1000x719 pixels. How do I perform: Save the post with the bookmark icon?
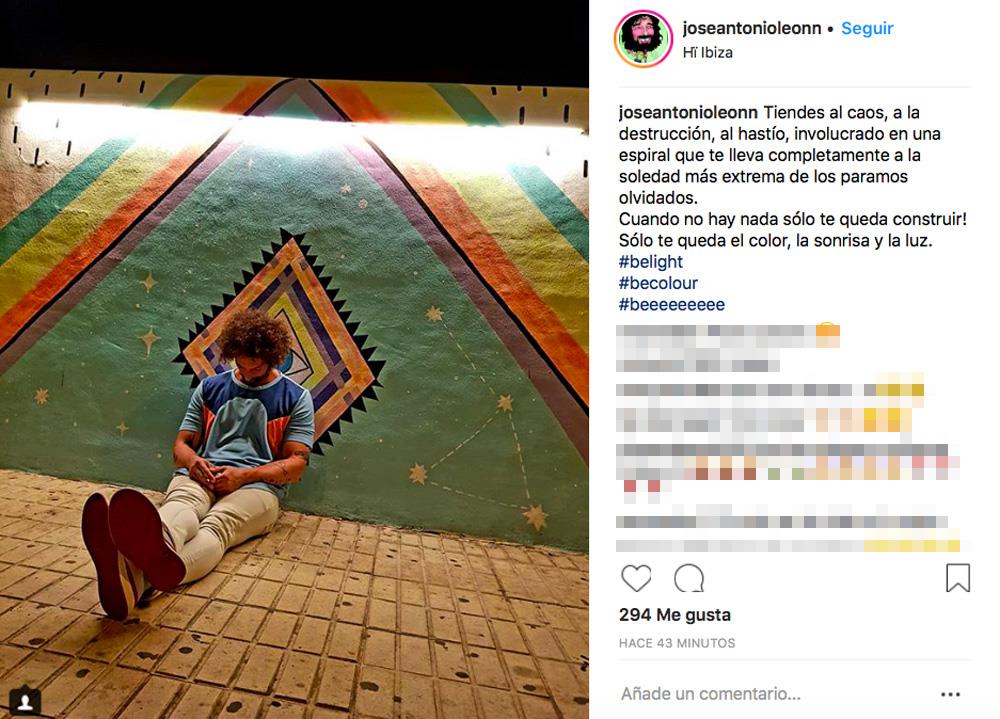pos(957,577)
